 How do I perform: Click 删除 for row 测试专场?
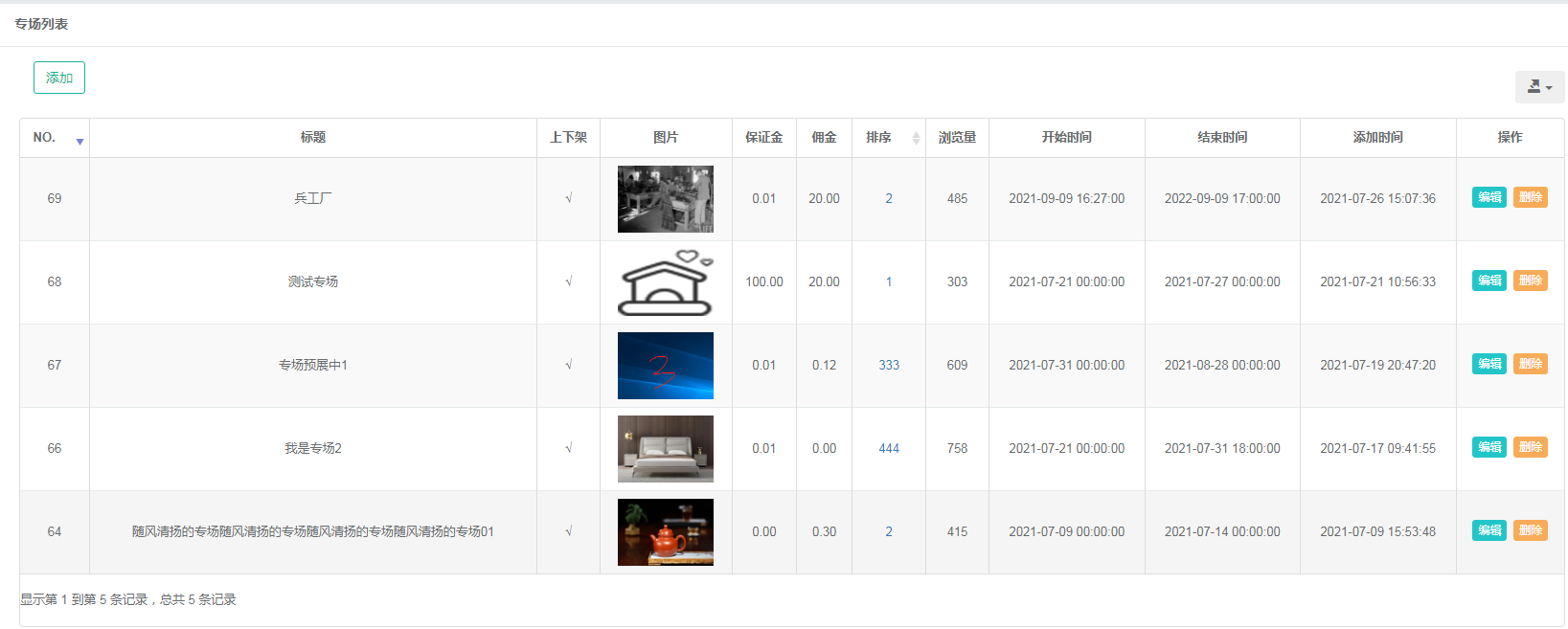click(x=1531, y=281)
